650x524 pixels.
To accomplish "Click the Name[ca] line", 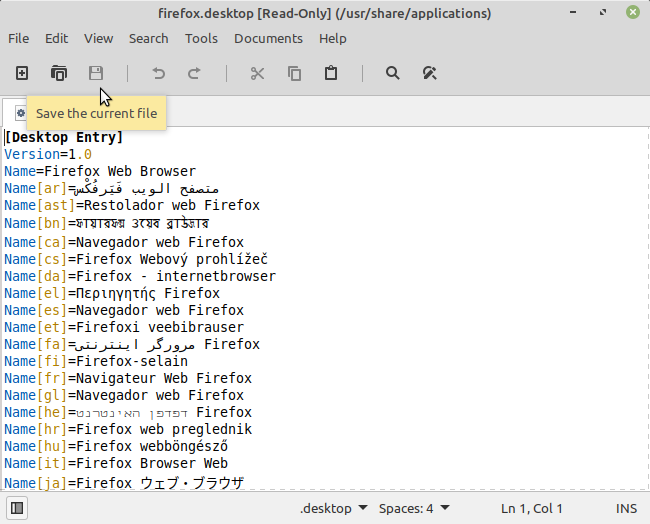I will pos(124,242).
